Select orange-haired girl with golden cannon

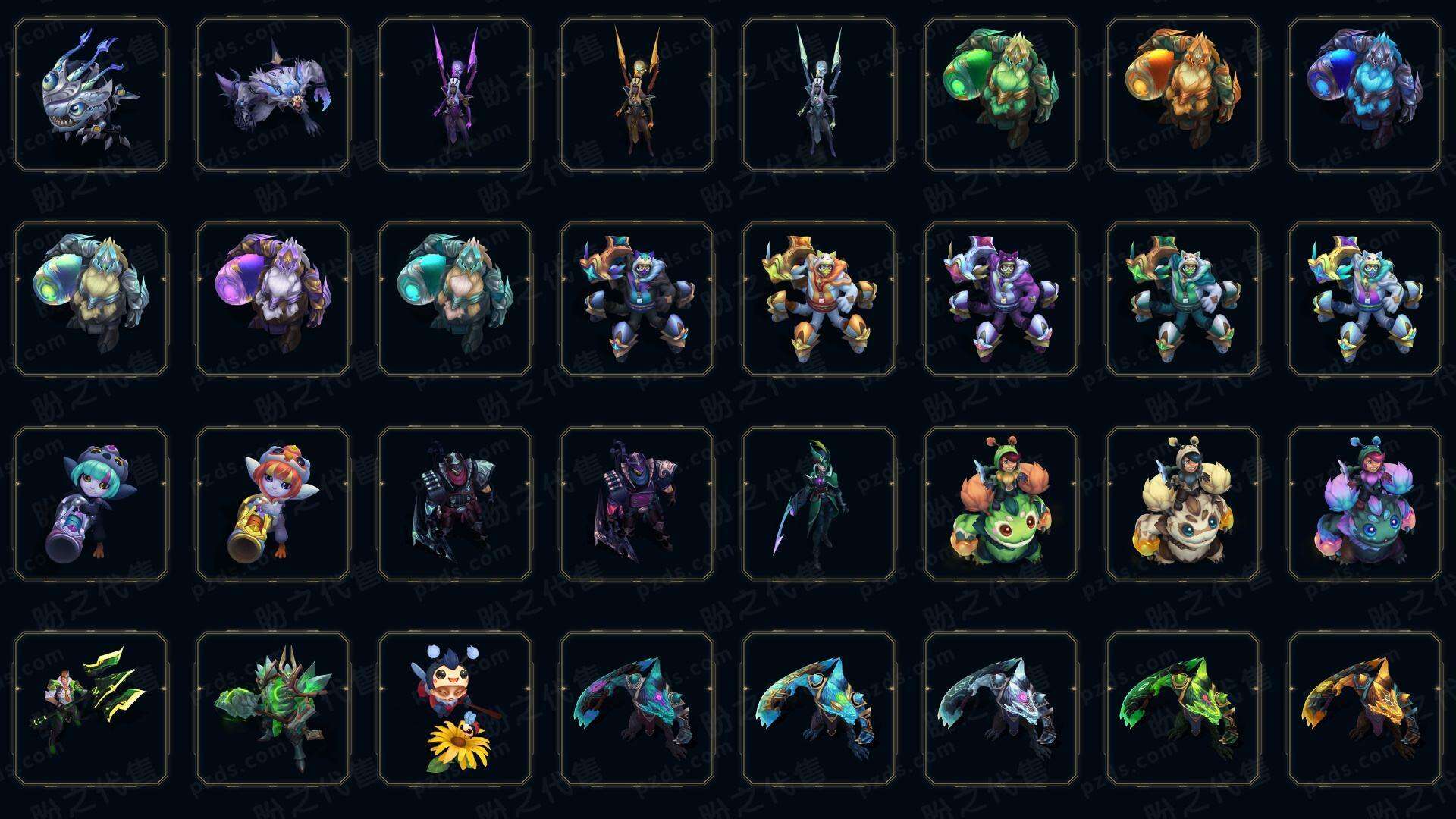(x=273, y=504)
